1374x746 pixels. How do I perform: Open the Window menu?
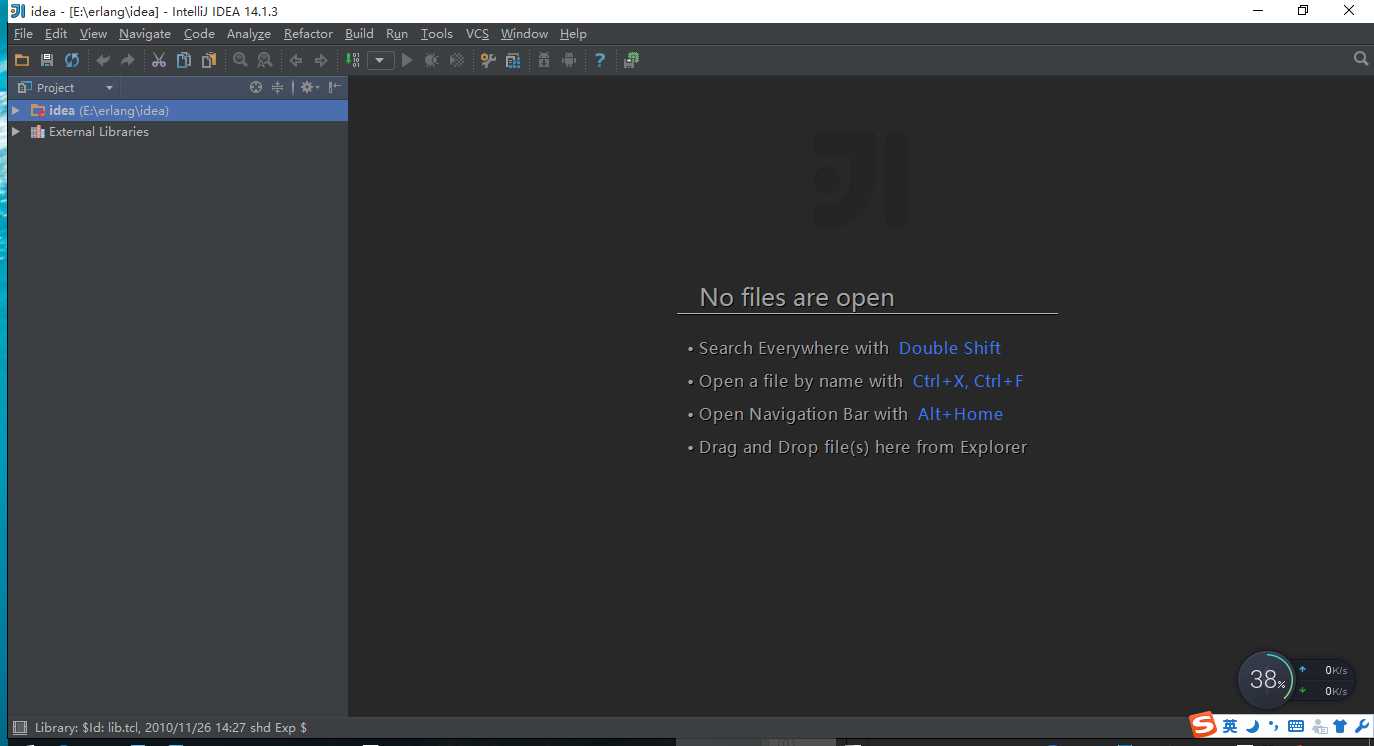coord(524,34)
